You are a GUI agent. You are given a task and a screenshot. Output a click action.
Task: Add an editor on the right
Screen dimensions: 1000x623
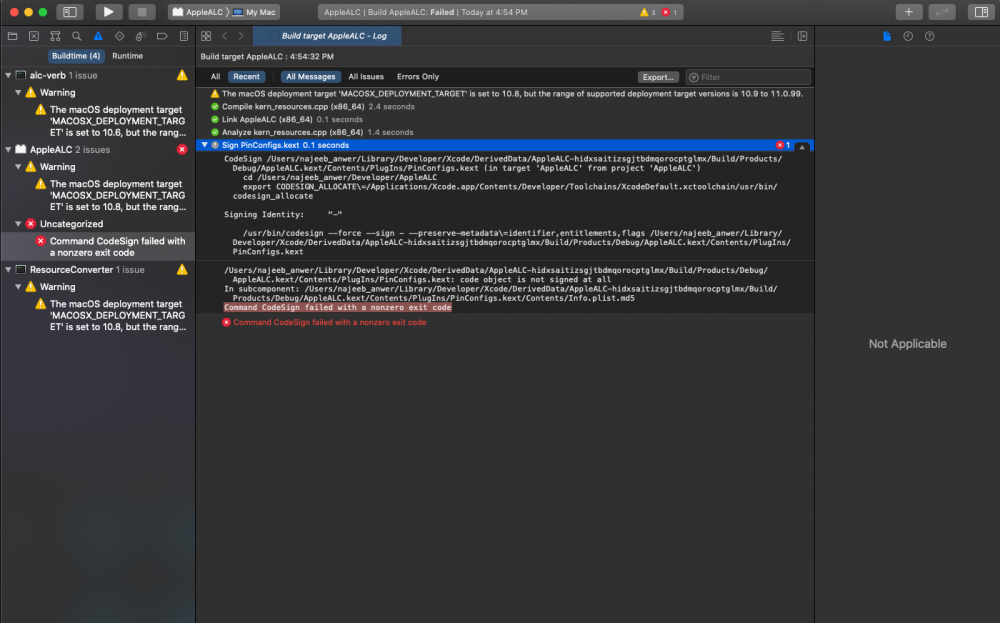pos(802,36)
